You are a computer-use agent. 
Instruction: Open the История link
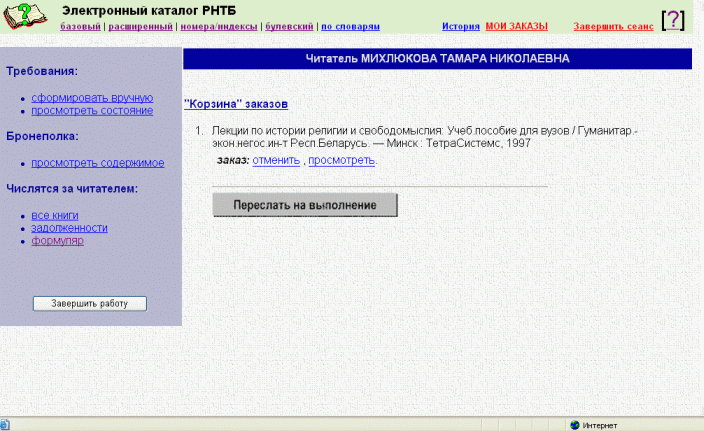(461, 26)
